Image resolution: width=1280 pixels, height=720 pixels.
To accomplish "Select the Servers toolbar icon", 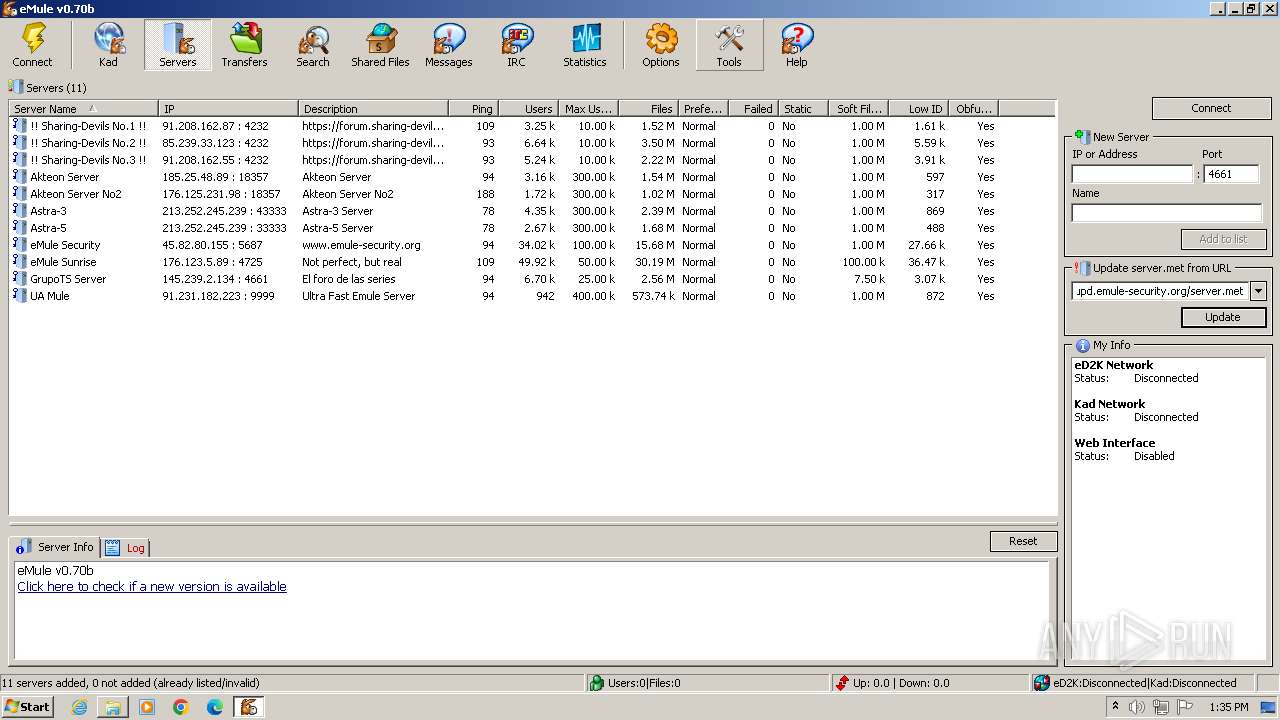I will [177, 46].
